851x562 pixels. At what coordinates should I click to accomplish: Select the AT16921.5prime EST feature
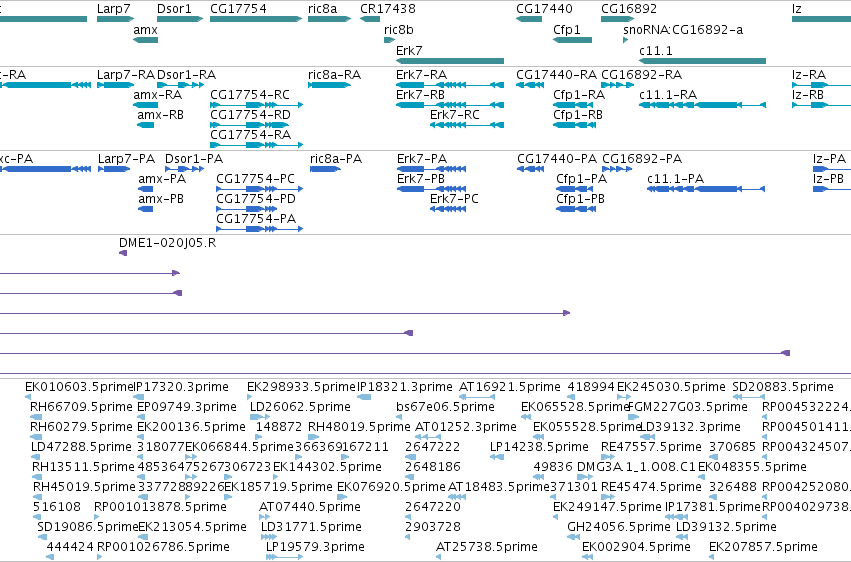477,397
